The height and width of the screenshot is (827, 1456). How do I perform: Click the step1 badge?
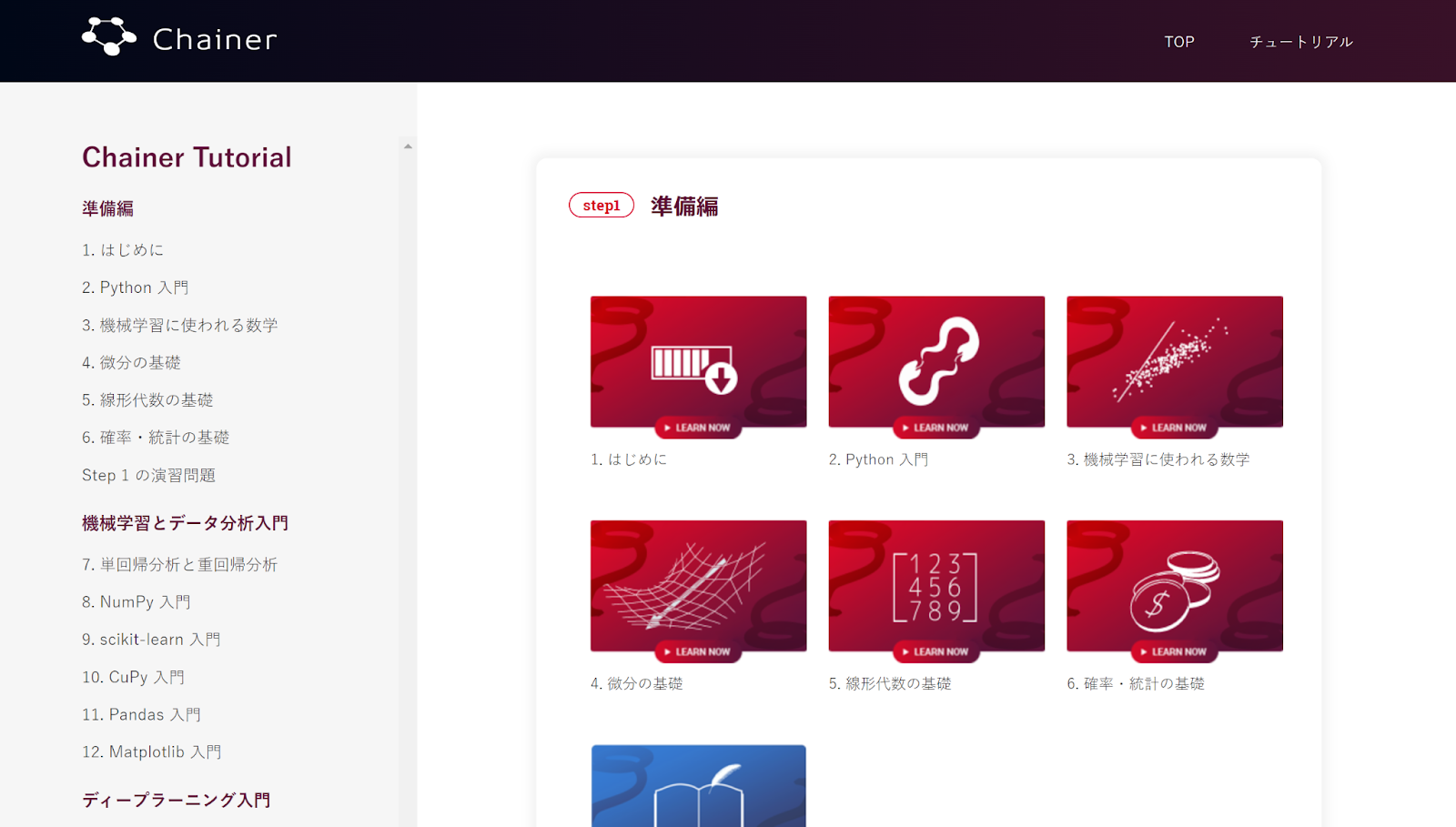[x=601, y=206]
